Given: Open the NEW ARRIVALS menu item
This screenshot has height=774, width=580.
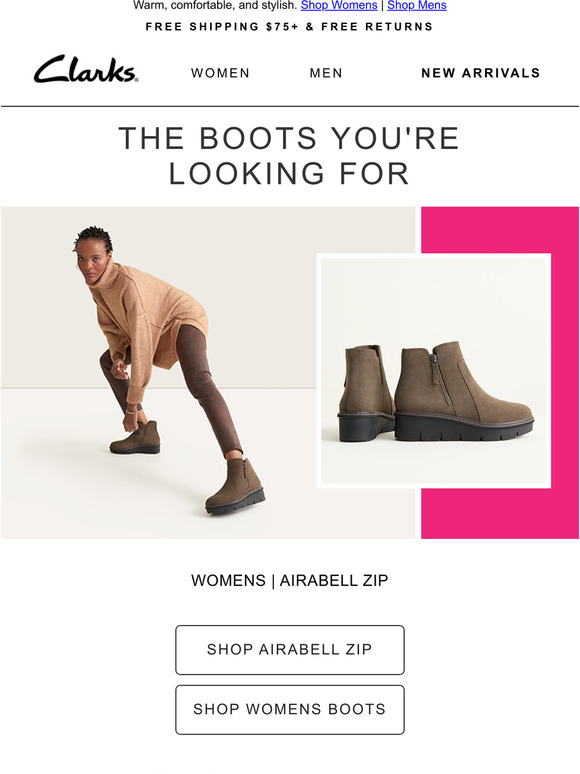Looking at the screenshot, I should [480, 73].
